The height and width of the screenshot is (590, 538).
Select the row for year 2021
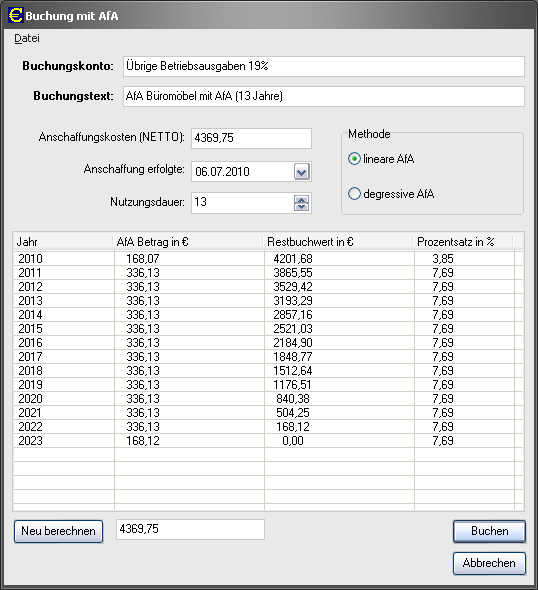268,413
